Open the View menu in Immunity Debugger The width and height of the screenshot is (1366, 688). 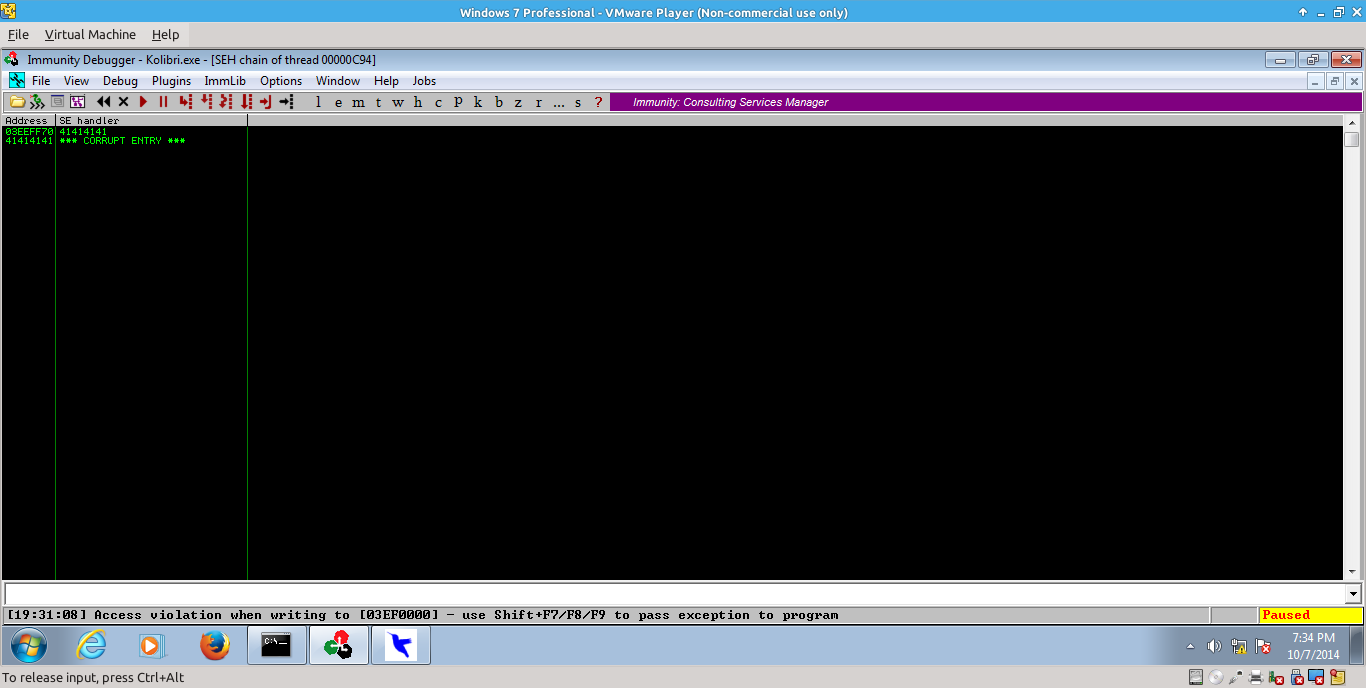tap(76, 81)
